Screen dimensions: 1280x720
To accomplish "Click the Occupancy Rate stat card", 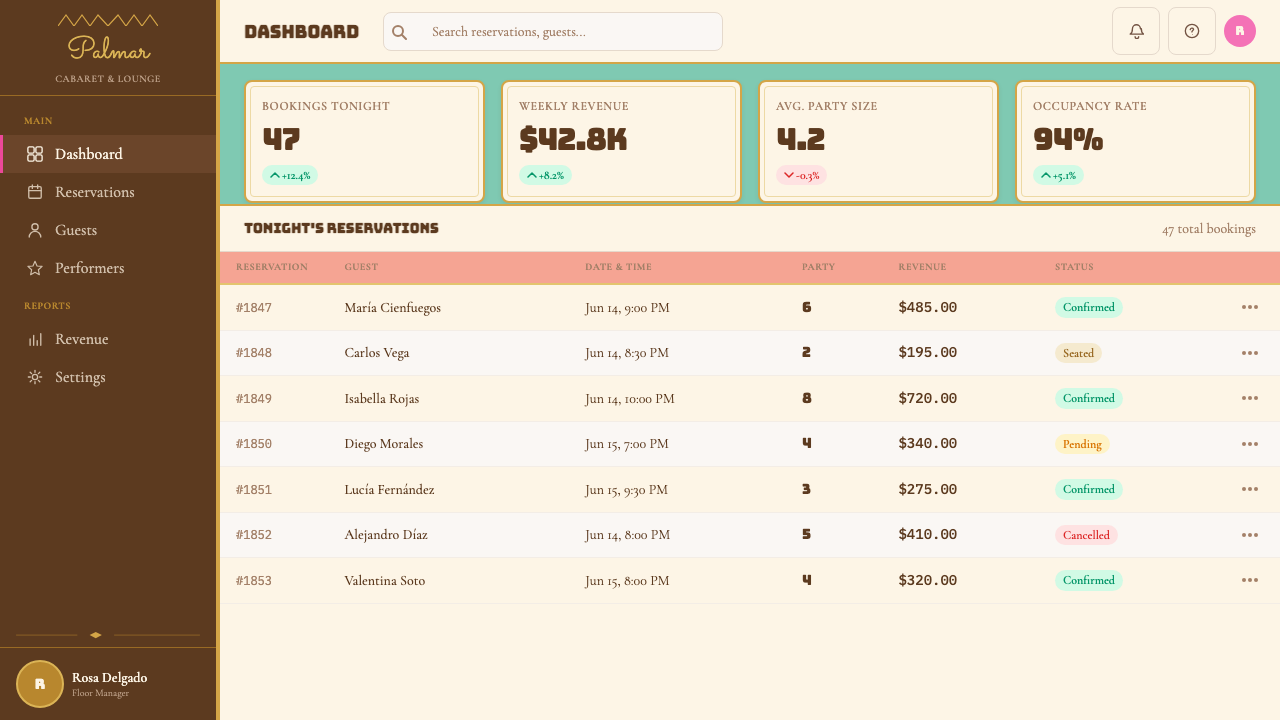I will click(x=1136, y=141).
